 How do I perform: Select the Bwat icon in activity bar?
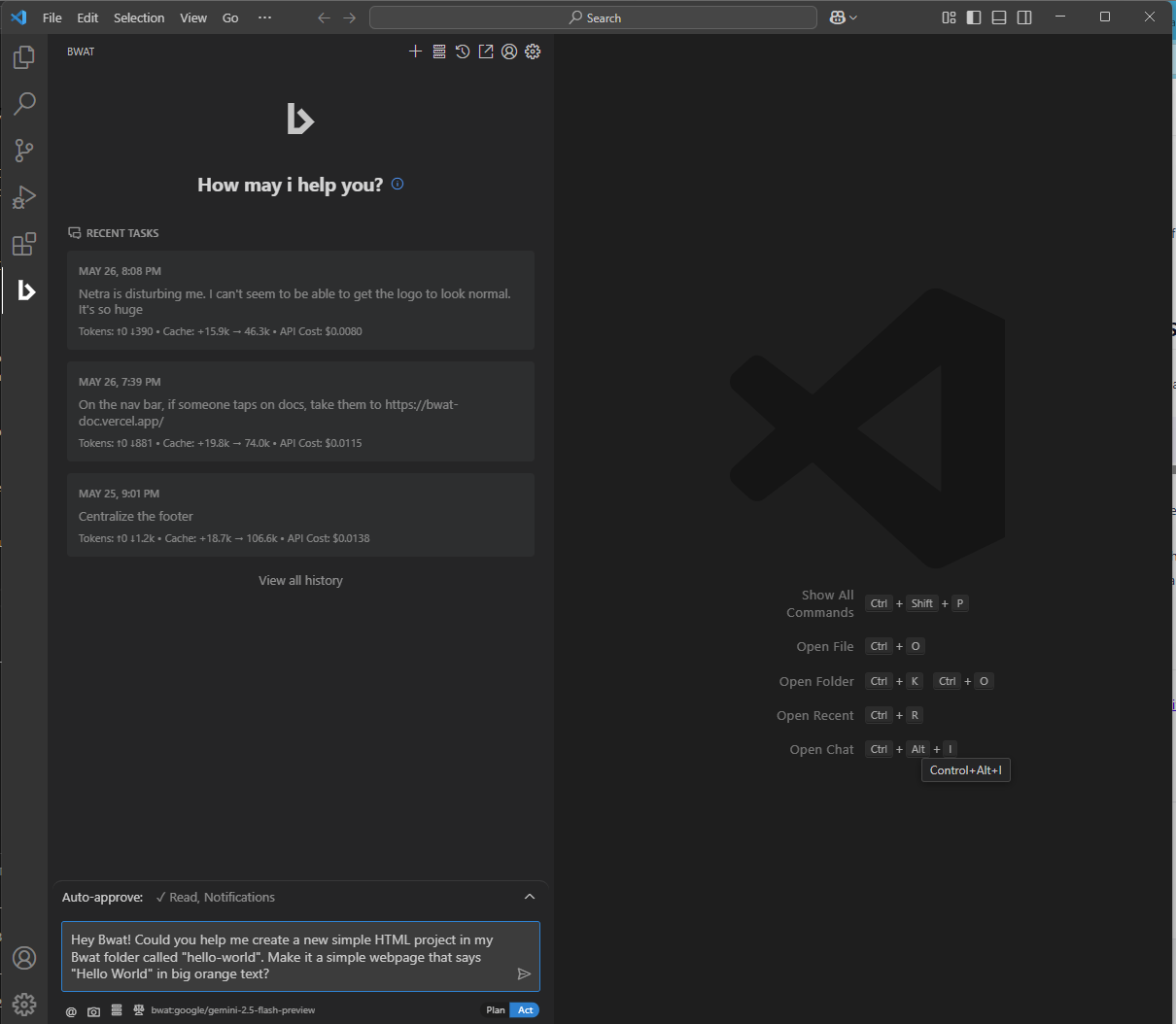tap(26, 290)
